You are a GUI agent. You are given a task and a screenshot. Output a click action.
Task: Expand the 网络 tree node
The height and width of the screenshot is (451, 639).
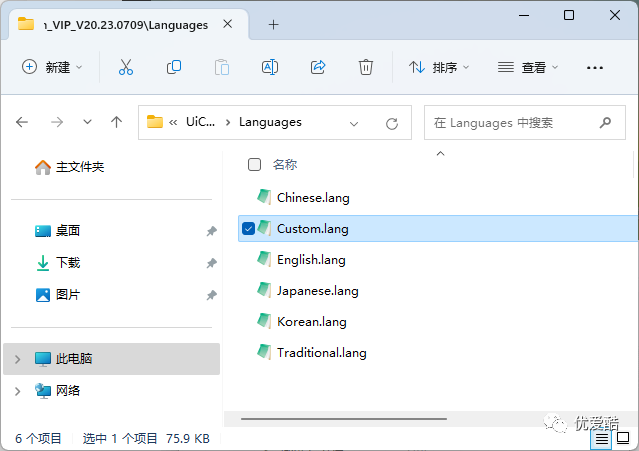pos(18,391)
